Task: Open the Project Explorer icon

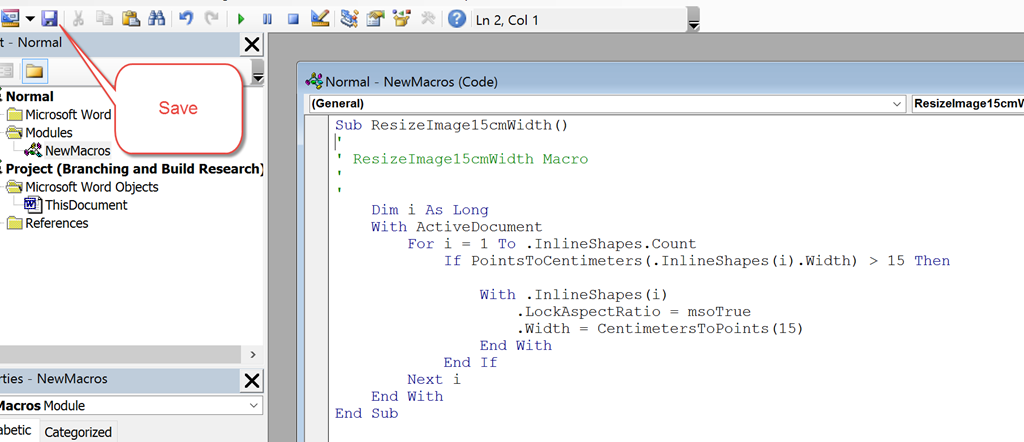Action: tap(349, 19)
